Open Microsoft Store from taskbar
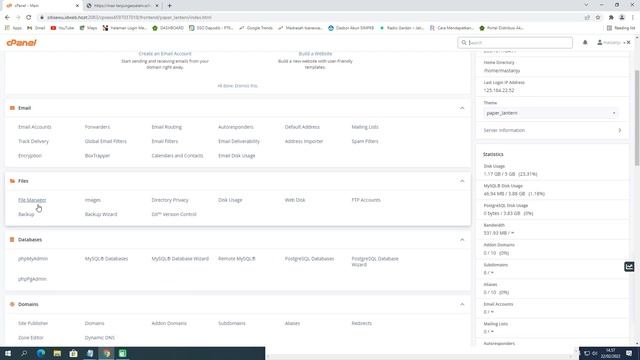The width and height of the screenshot is (640, 360). (x=73, y=353)
